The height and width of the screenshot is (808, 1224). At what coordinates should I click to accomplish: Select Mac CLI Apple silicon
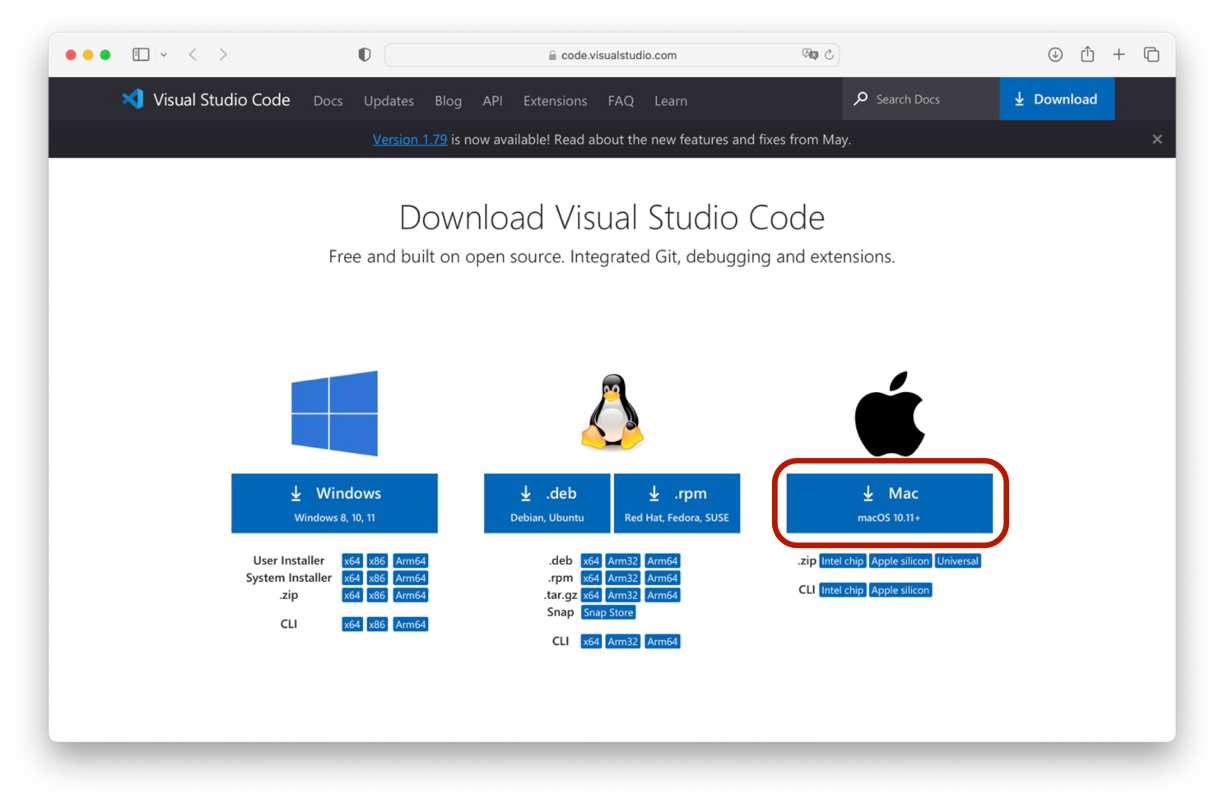900,590
